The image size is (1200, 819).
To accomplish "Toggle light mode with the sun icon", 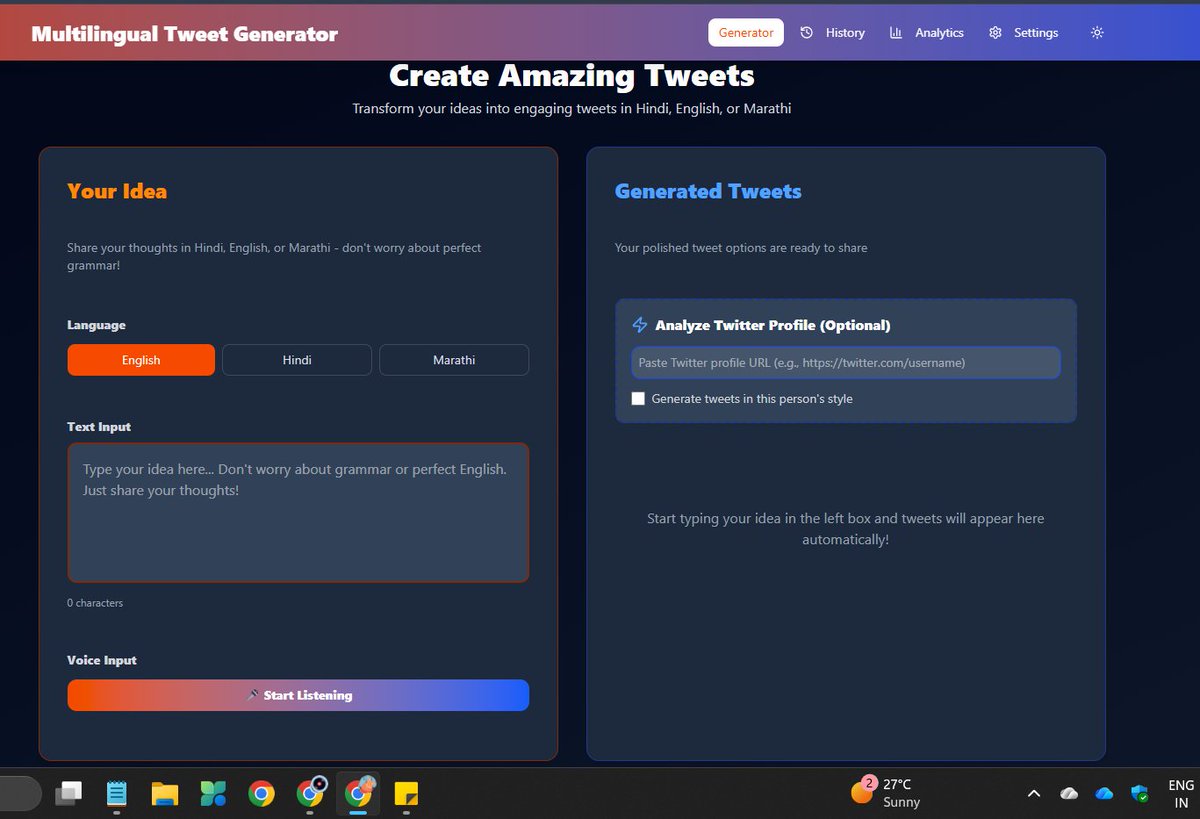I will click(x=1097, y=32).
